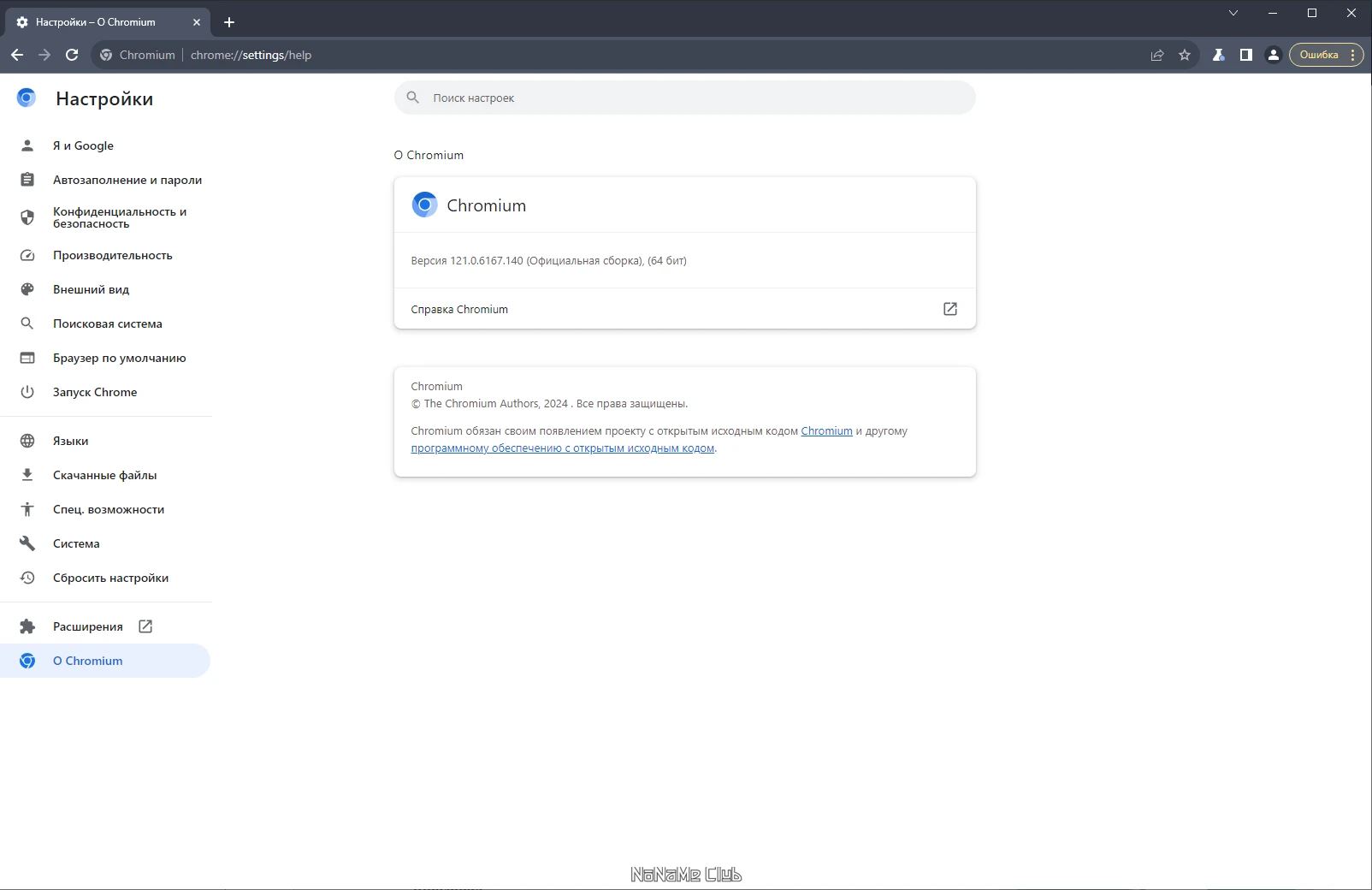Image resolution: width=1372 pixels, height=890 pixels.
Task: Click the external link icon for Справка Chromium
Action: coord(950,309)
